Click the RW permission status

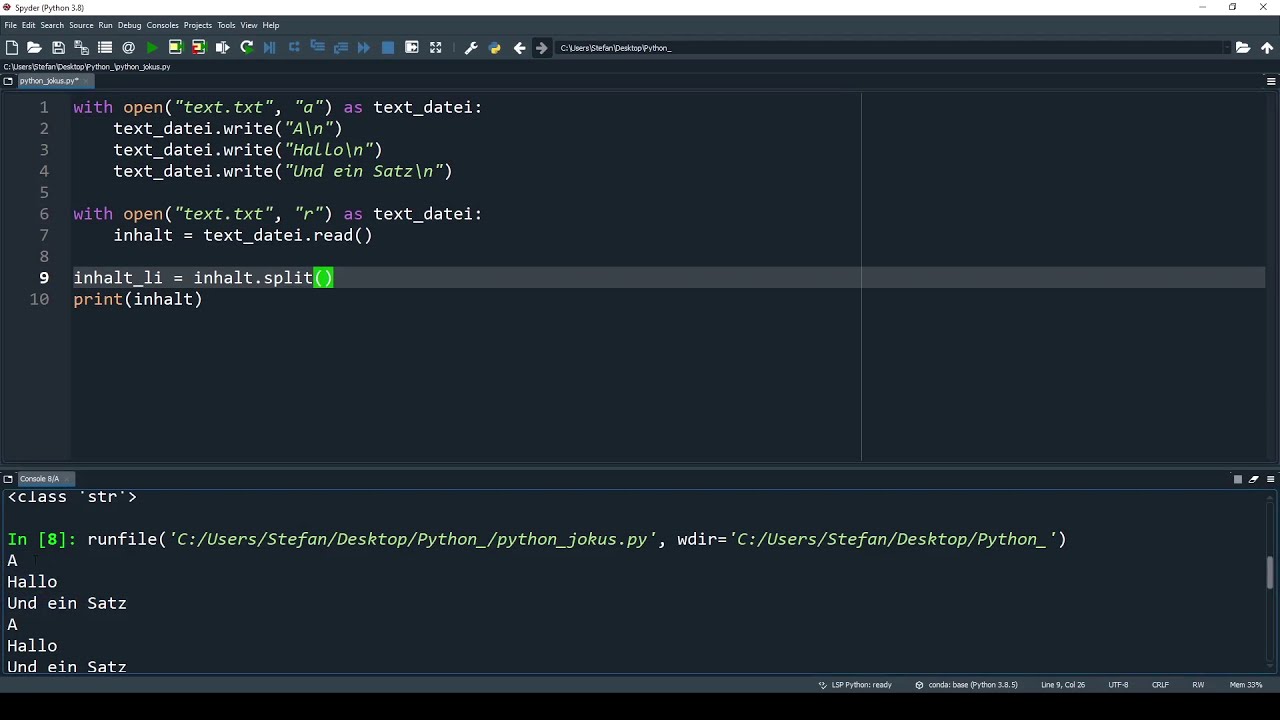[x=1198, y=685]
